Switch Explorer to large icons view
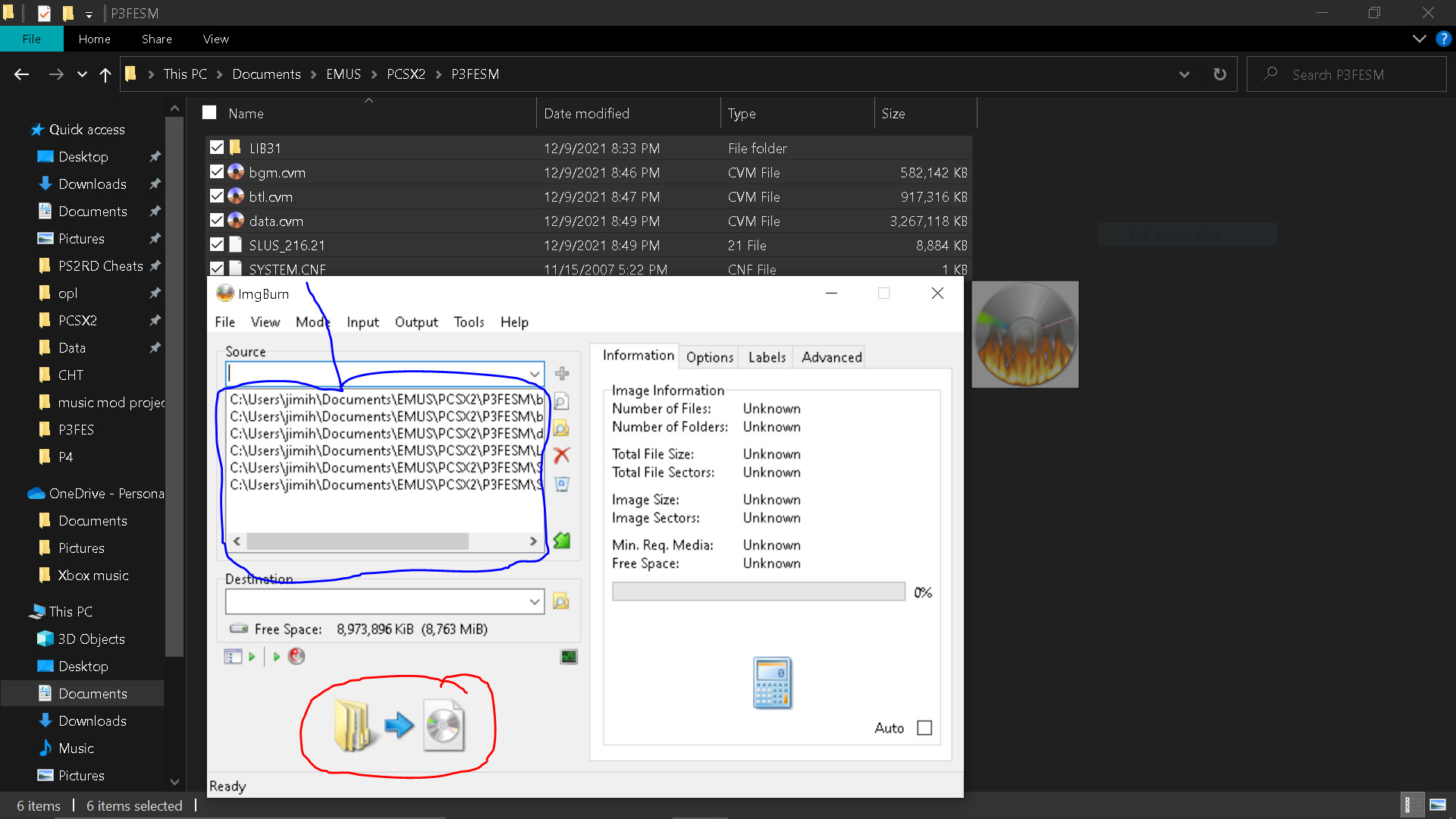Viewport: 1456px width, 819px height. (x=1438, y=805)
